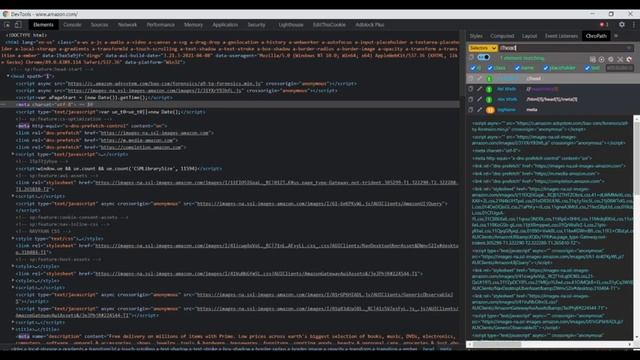640x360 pixels.
Task: Click the green count badge of Rel XPath
Action: tap(489, 89)
